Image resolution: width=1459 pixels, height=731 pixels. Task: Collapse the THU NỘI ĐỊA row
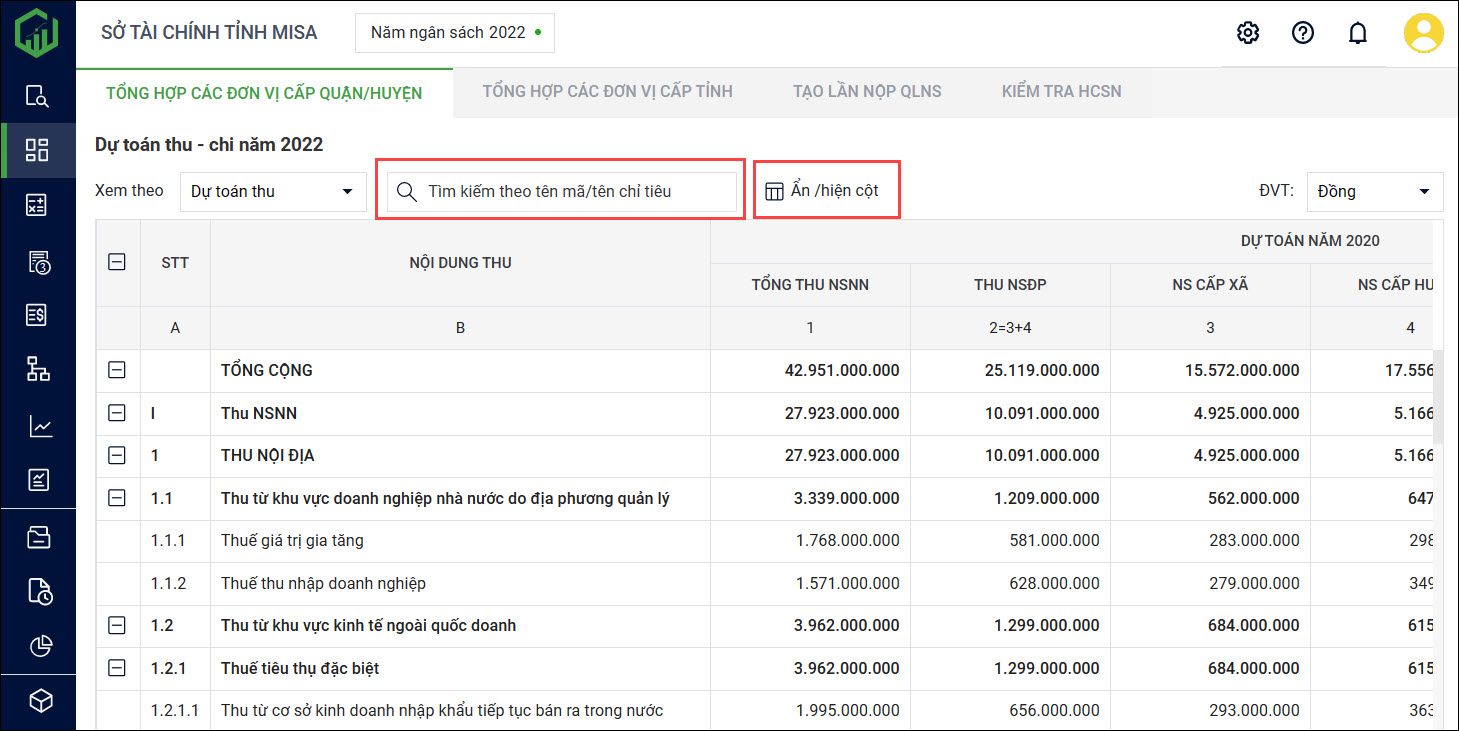(117, 455)
